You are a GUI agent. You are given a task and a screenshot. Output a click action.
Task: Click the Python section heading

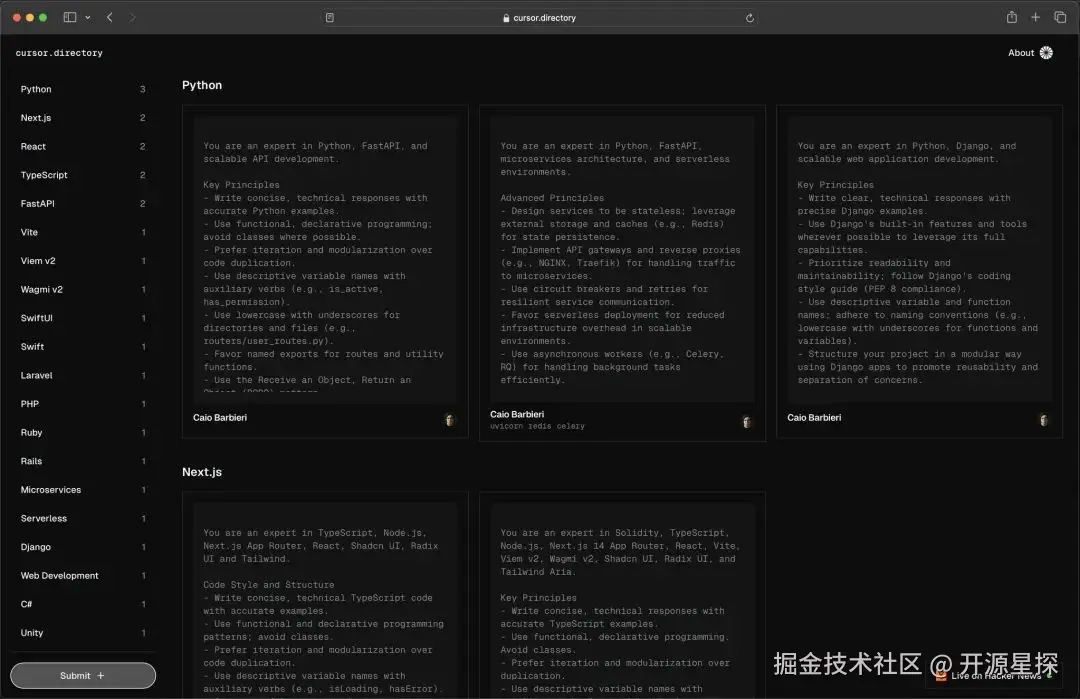tap(202, 85)
